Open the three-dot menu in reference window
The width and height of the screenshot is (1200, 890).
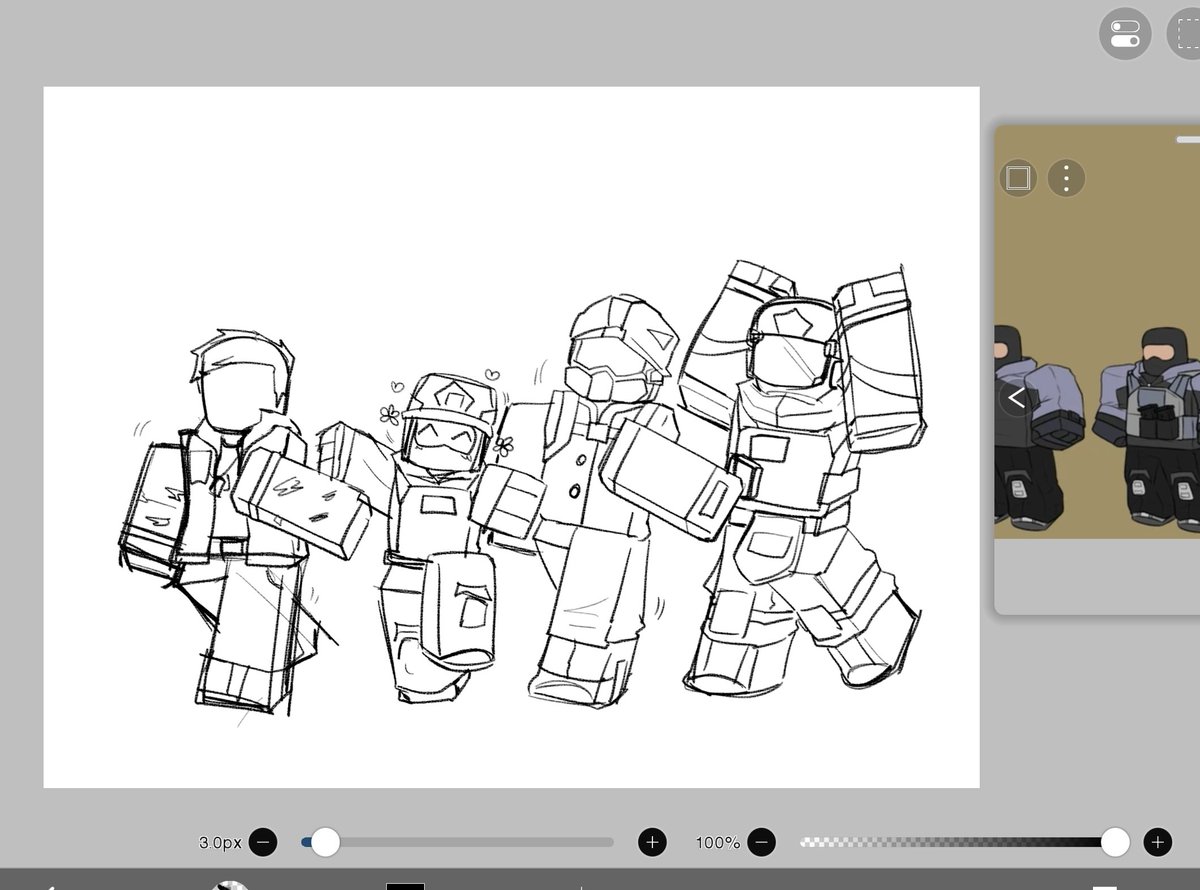[x=1067, y=178]
